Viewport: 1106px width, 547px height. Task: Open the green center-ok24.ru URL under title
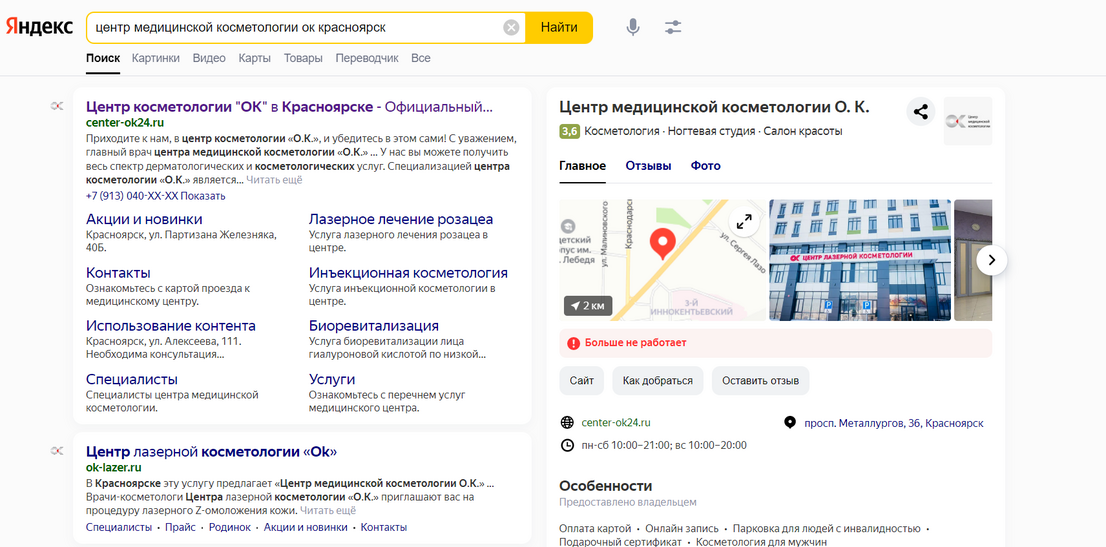pos(125,122)
